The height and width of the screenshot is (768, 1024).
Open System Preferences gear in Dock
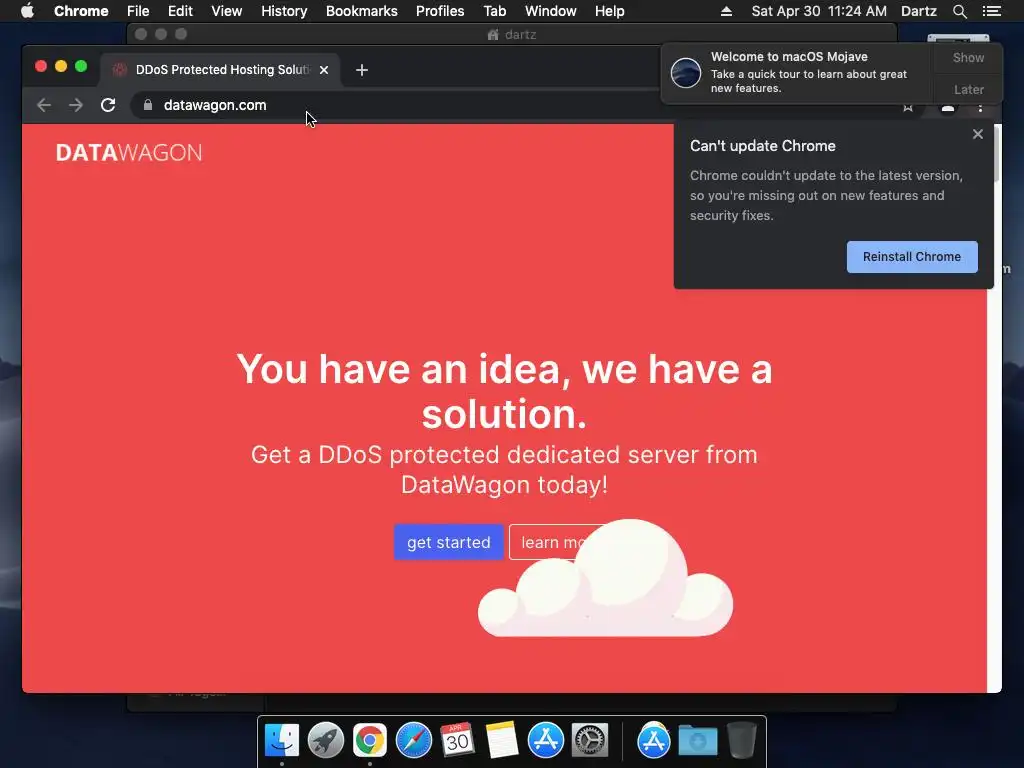coord(590,741)
